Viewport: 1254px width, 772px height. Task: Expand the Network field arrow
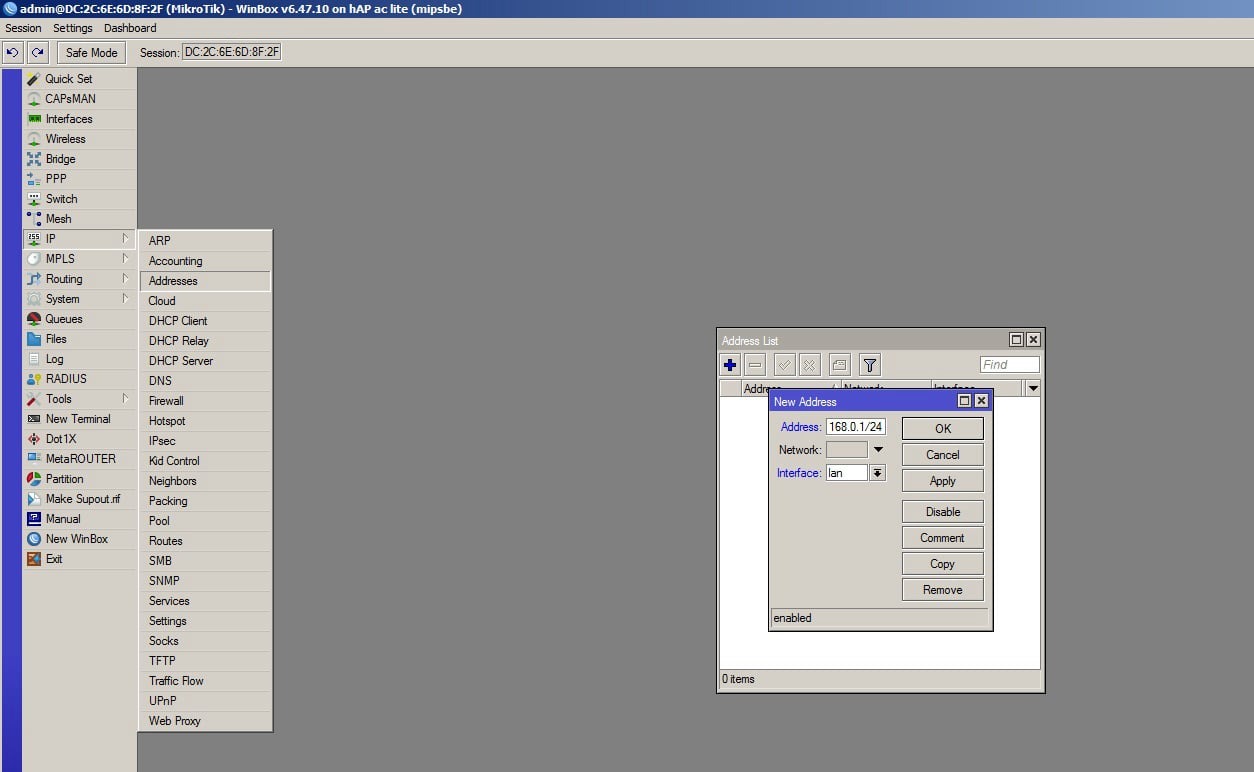878,450
